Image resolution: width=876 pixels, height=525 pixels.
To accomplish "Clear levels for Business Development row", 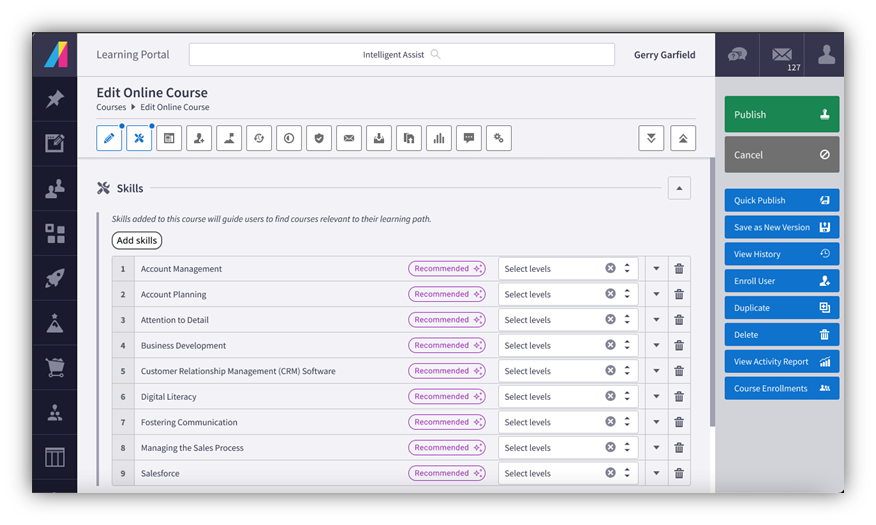I will point(611,345).
